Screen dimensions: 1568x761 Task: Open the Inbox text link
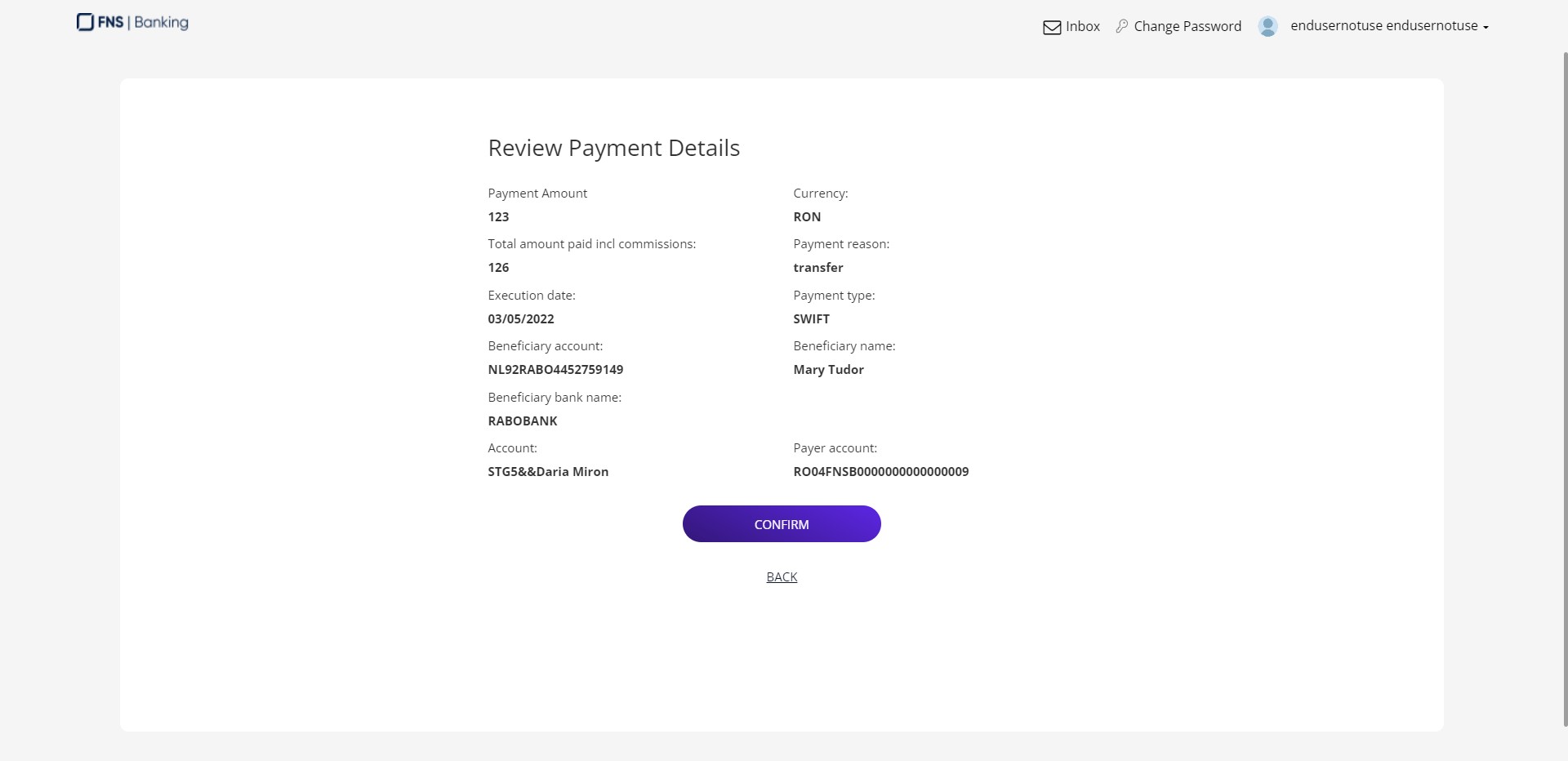point(1082,26)
